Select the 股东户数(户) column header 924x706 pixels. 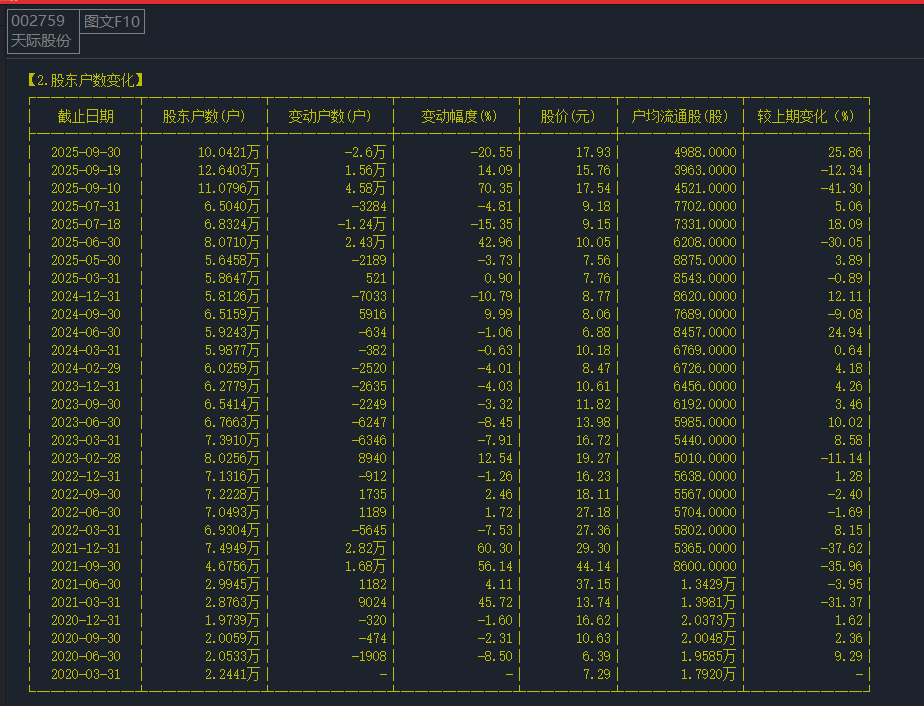pos(204,116)
